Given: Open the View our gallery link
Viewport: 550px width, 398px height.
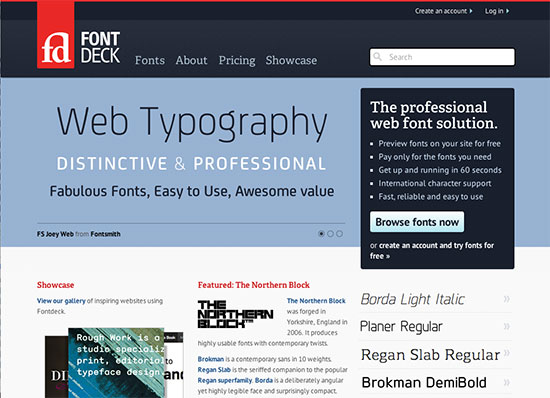Looking at the screenshot, I should [61, 301].
